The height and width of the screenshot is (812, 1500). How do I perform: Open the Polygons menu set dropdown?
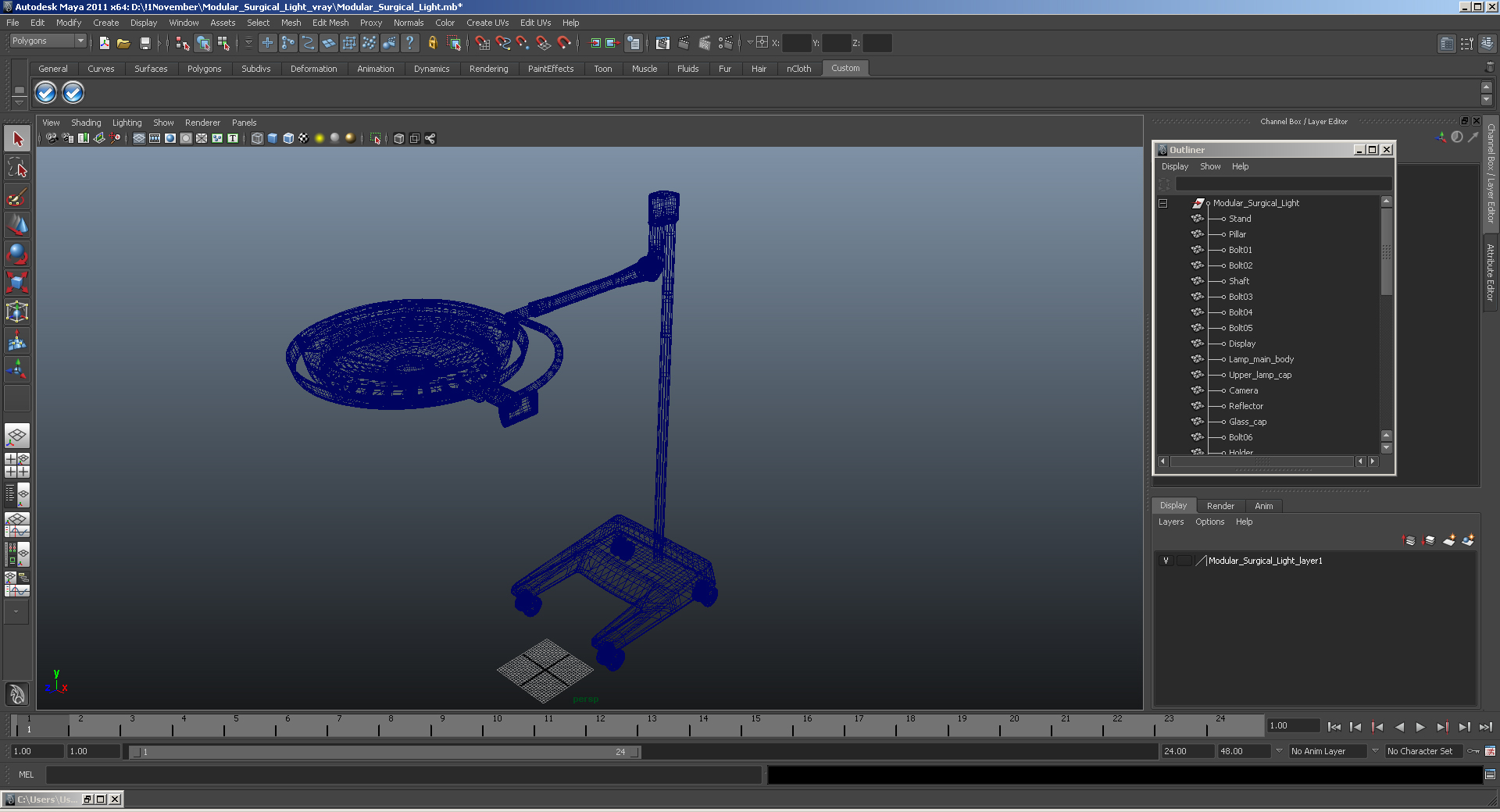[x=80, y=41]
